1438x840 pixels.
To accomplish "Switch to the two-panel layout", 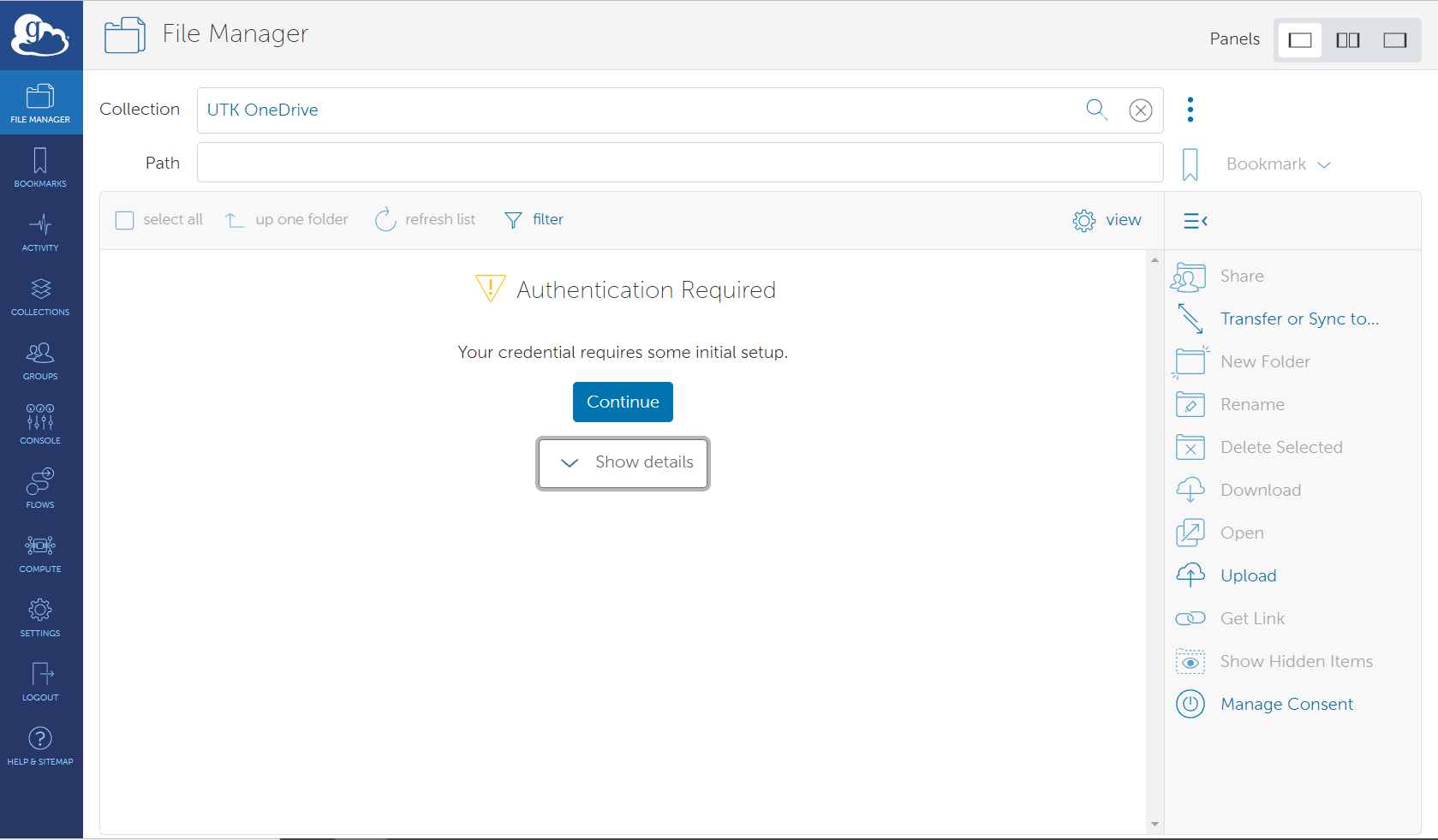I will (x=1347, y=40).
